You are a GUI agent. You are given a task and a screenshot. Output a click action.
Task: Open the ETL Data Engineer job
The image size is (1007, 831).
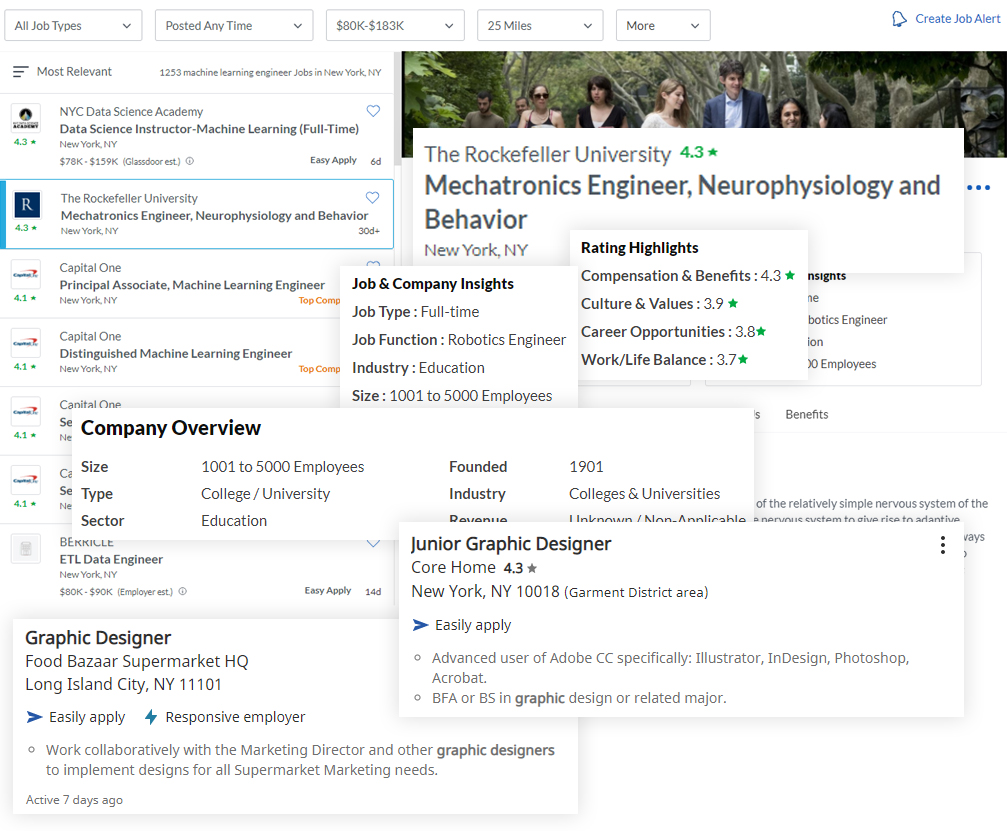(x=111, y=559)
